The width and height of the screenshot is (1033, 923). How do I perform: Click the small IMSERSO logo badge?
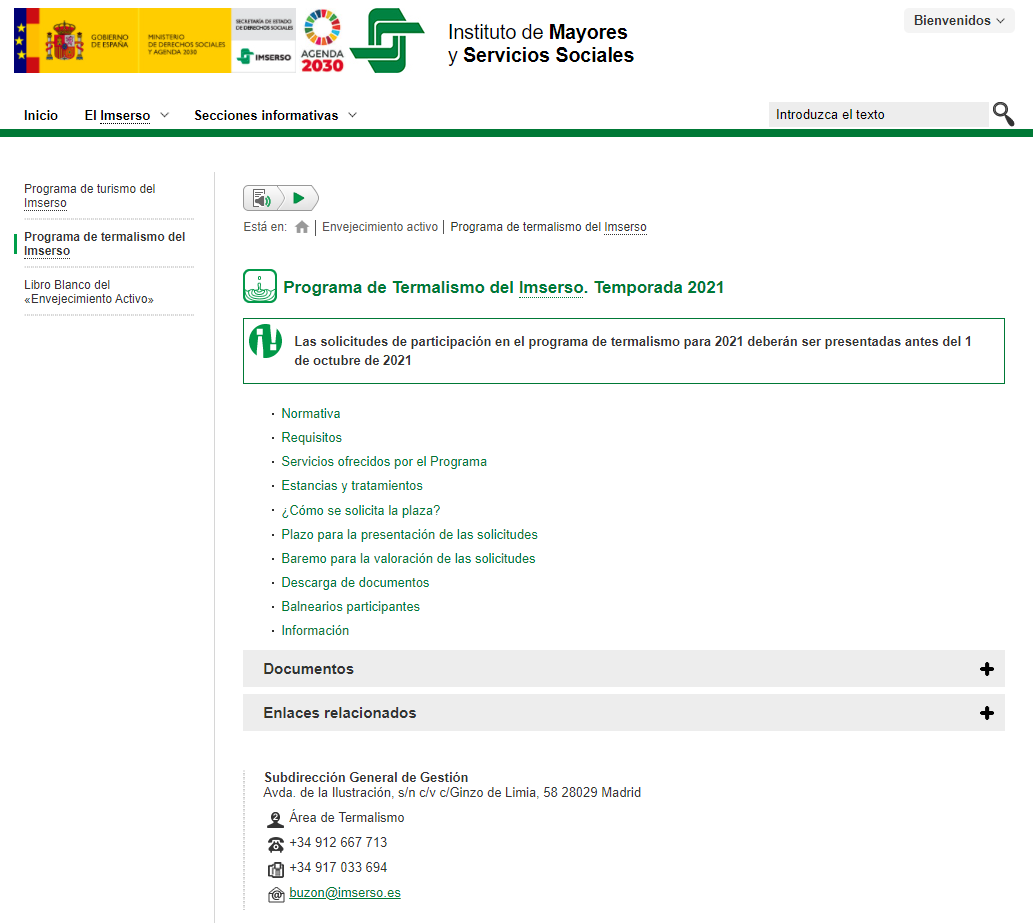tap(264, 57)
